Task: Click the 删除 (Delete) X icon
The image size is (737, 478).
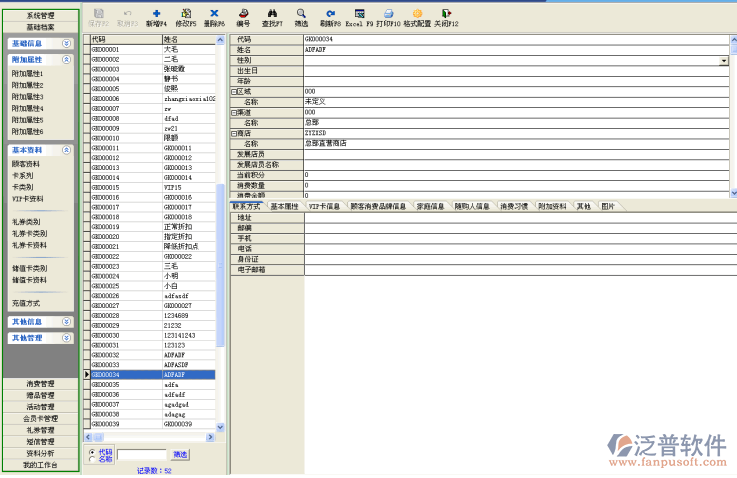Action: [x=214, y=12]
